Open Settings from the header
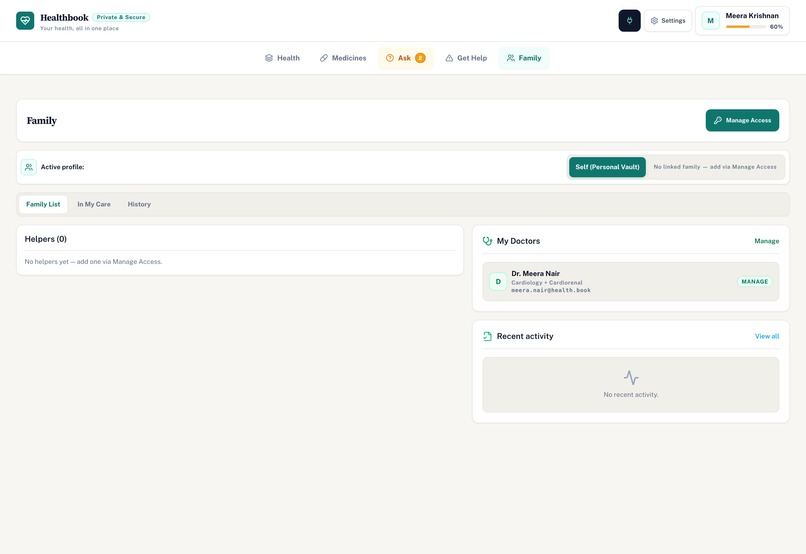The width and height of the screenshot is (806, 554). 668,21
